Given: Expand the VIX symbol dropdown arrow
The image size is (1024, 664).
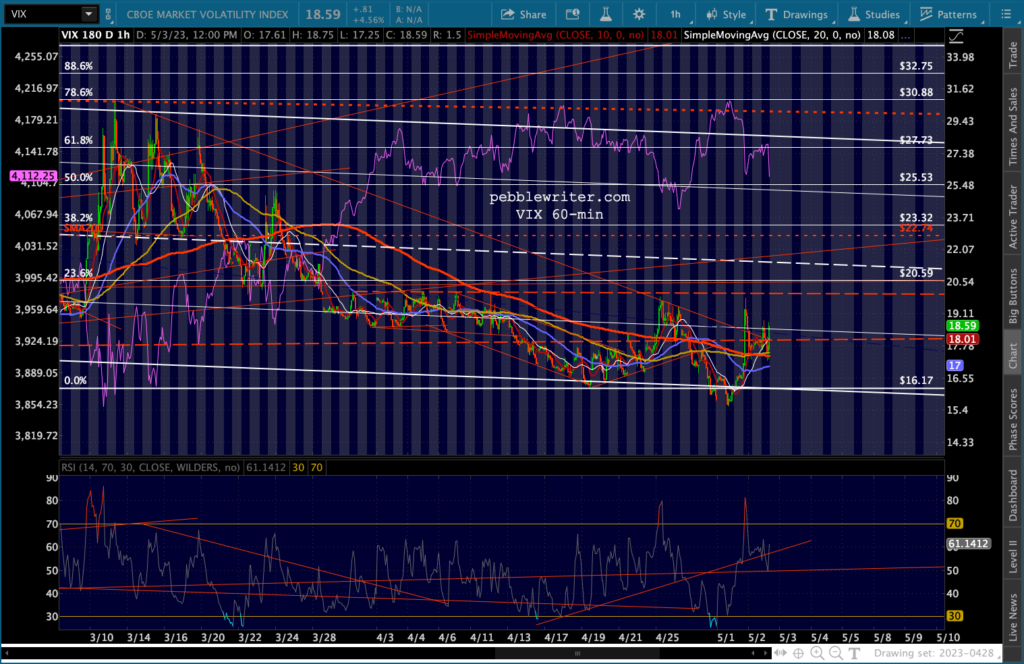Looking at the screenshot, I should [88, 14].
